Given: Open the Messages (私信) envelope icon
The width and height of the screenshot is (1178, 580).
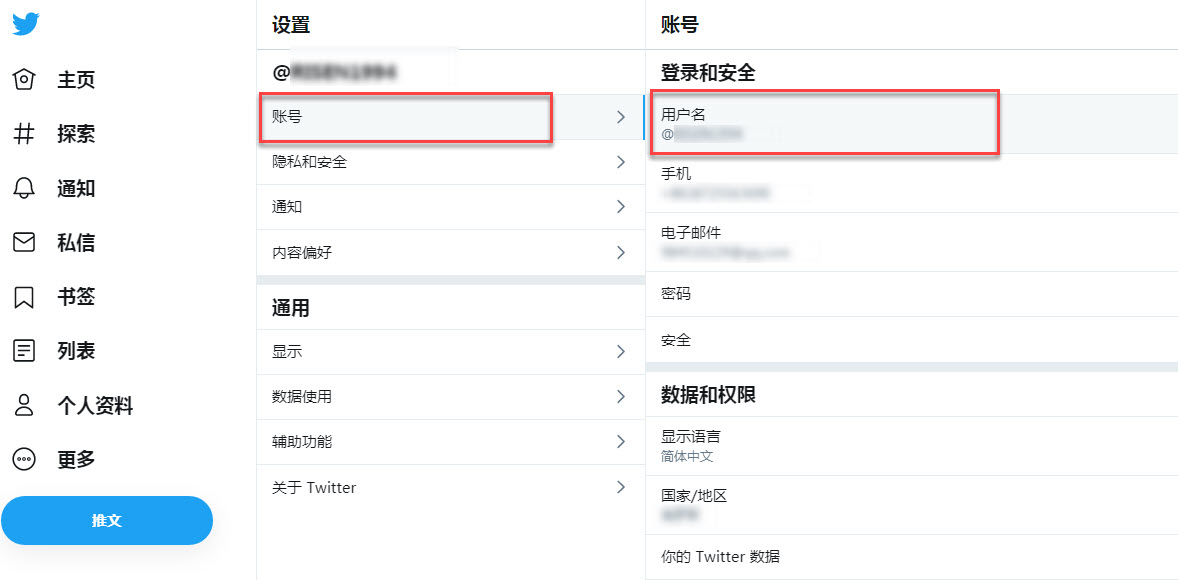Looking at the screenshot, I should pos(22,242).
